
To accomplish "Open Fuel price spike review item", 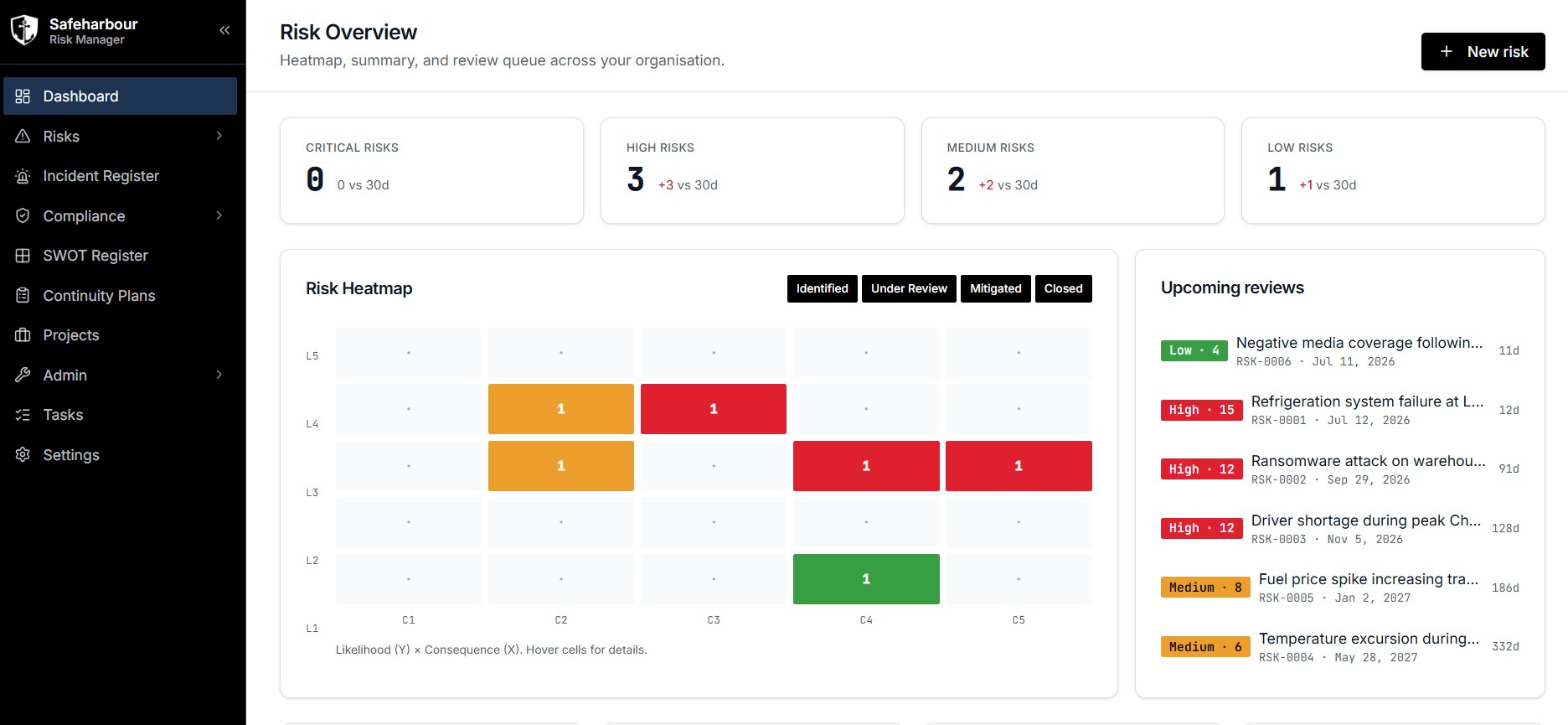I will tap(1340, 588).
